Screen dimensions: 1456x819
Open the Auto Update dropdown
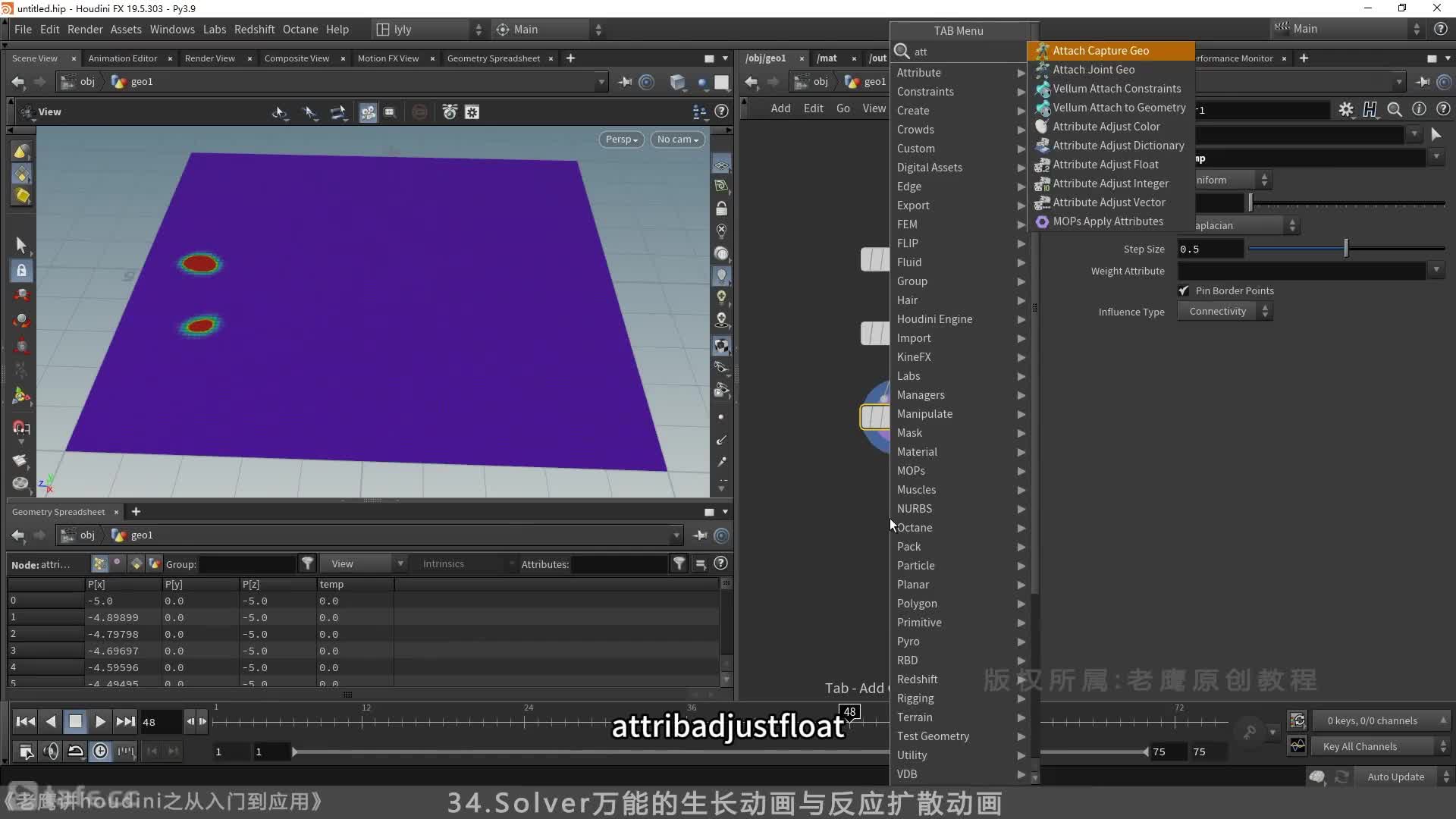[x=1402, y=777]
